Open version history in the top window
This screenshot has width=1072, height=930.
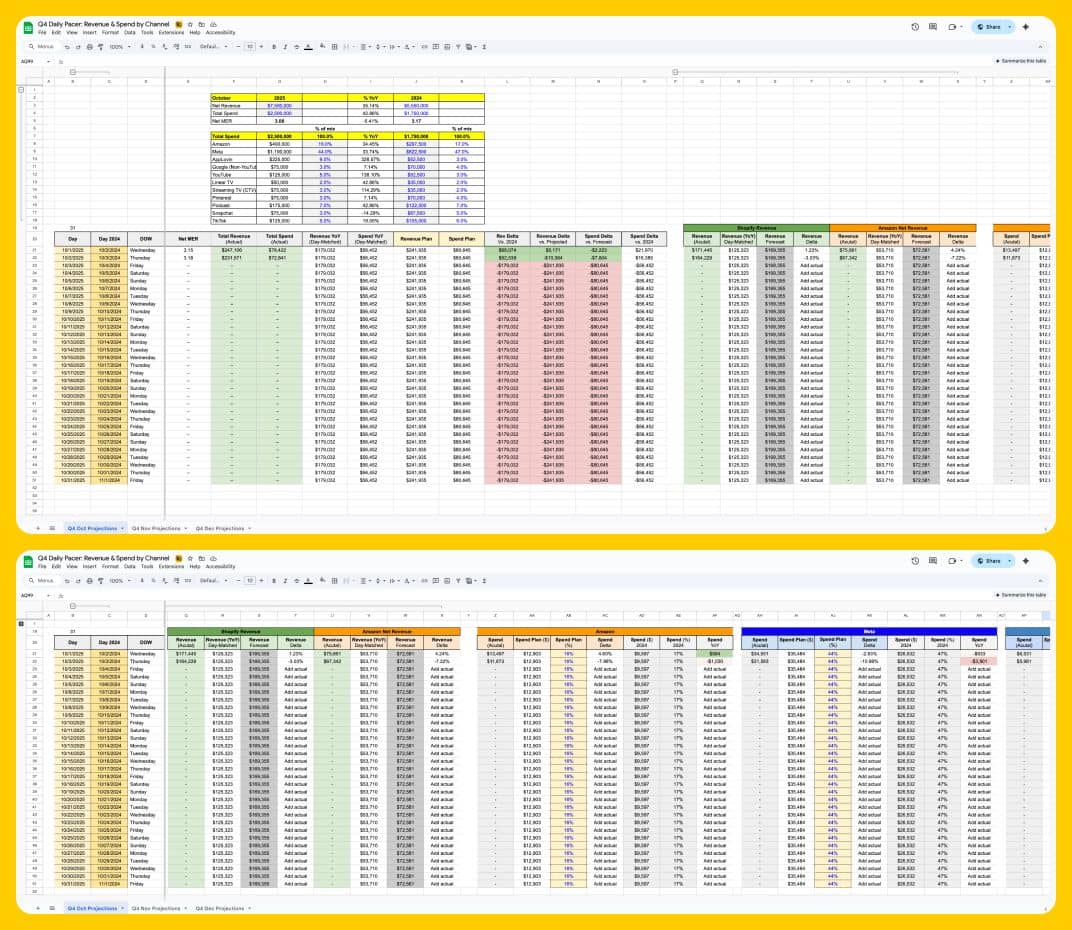(x=915, y=28)
